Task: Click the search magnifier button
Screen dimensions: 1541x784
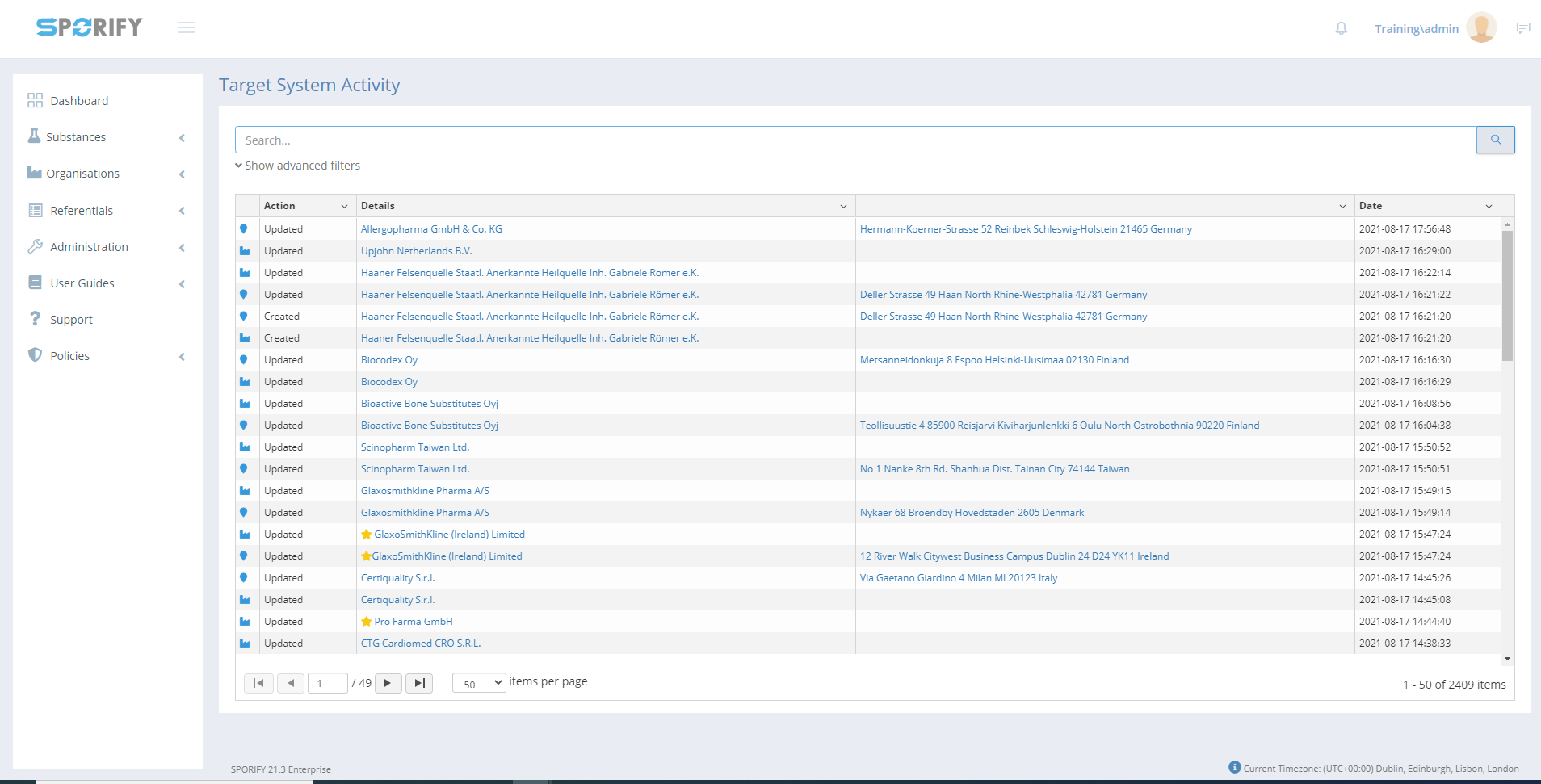Action: tap(1495, 140)
